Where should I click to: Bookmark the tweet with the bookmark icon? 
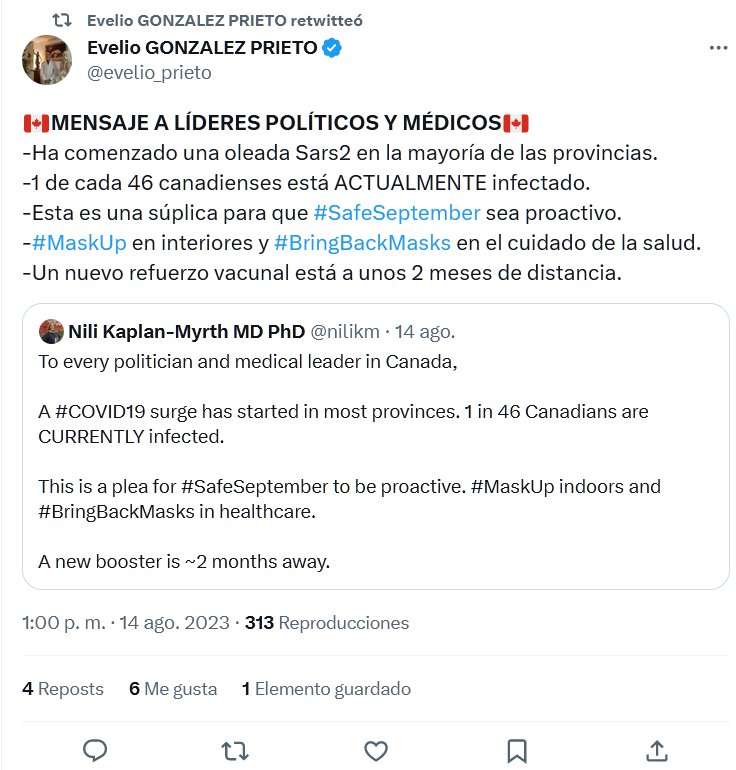[516, 750]
